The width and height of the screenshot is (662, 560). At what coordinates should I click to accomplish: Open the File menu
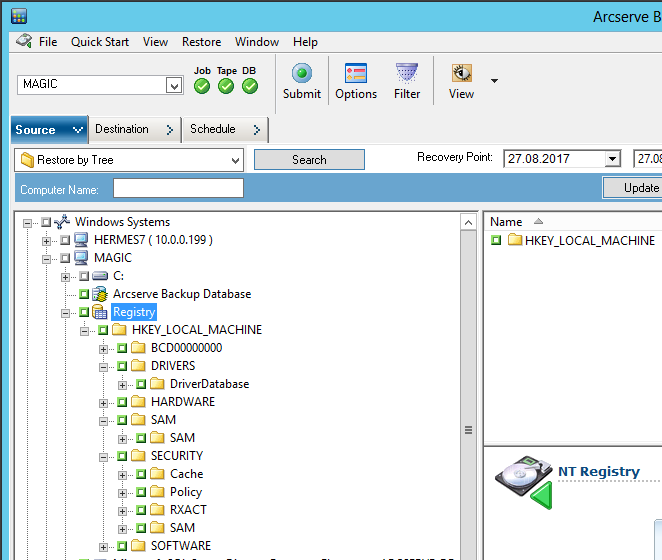[48, 42]
